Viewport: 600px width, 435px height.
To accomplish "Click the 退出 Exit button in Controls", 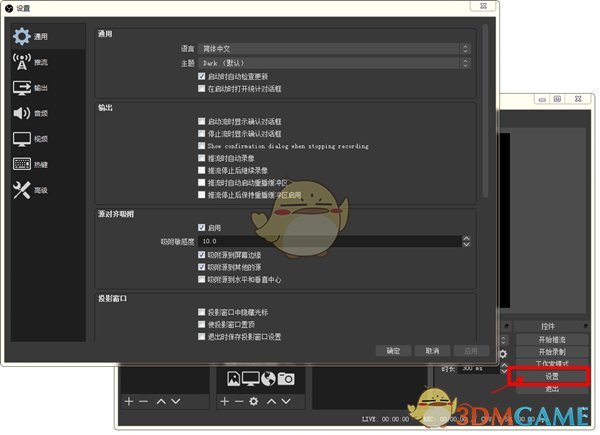I will 552,389.
